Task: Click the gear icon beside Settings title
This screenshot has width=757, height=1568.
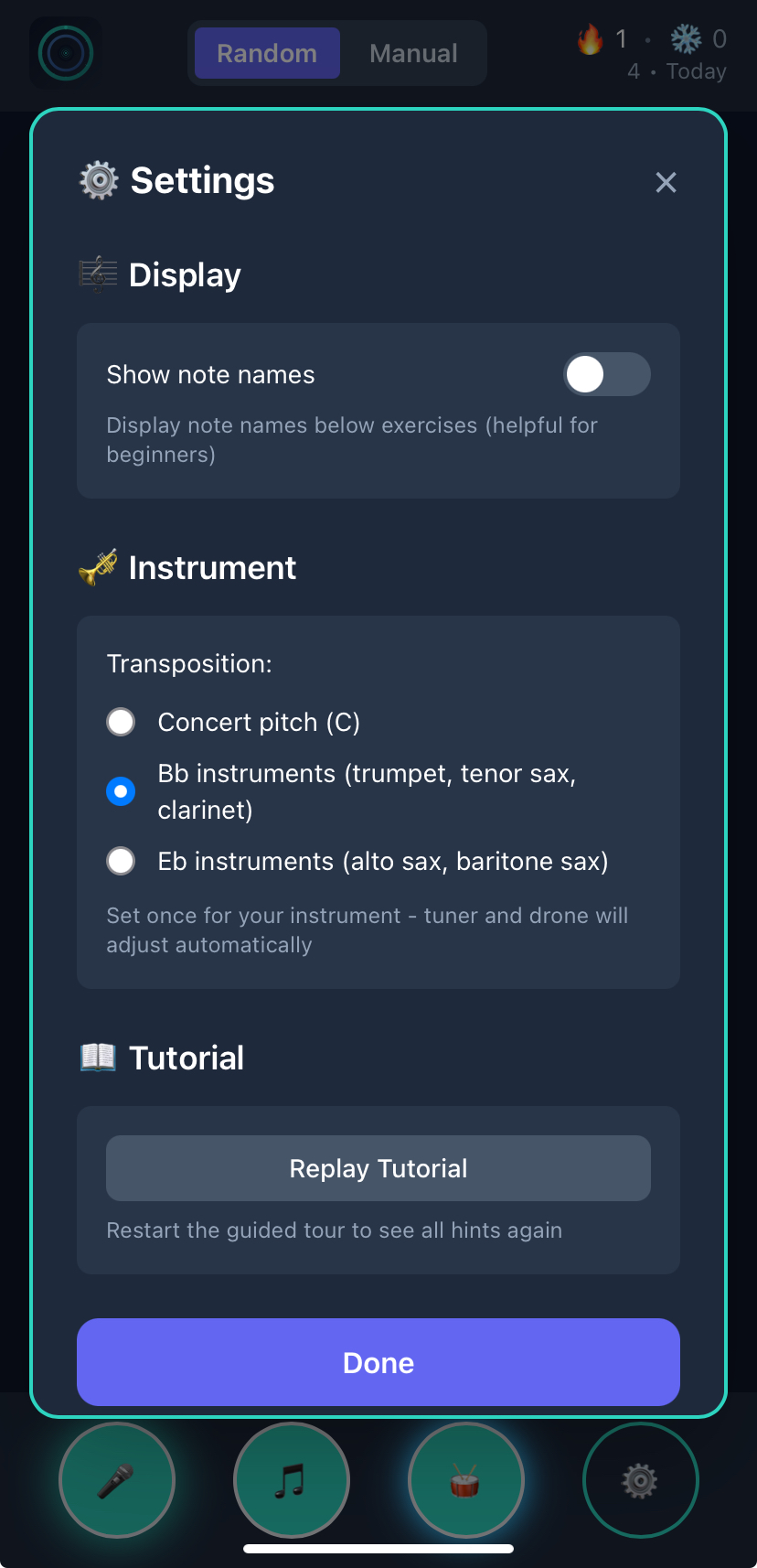Action: (98, 180)
